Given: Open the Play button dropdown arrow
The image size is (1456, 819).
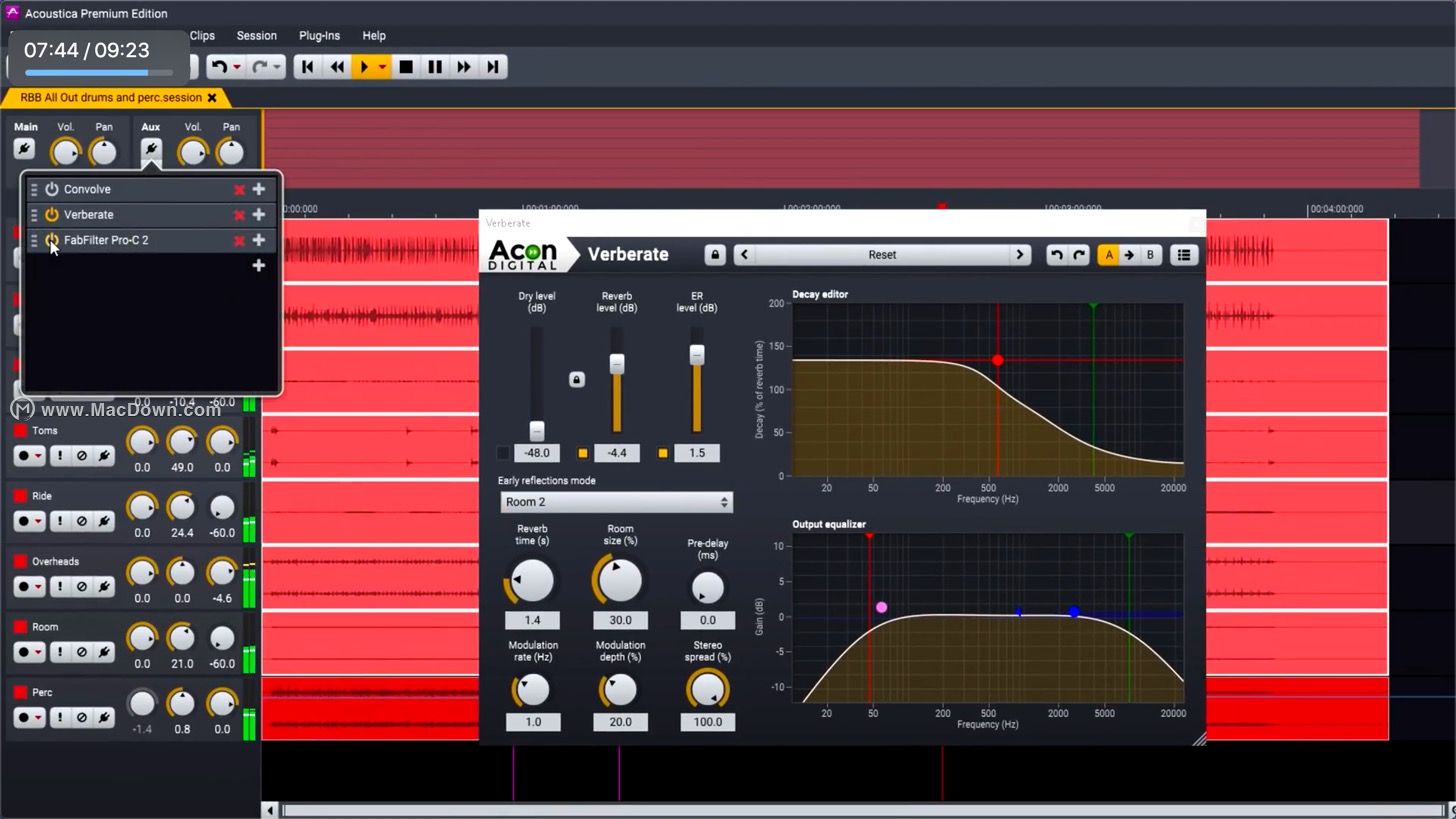Looking at the screenshot, I should [x=382, y=67].
